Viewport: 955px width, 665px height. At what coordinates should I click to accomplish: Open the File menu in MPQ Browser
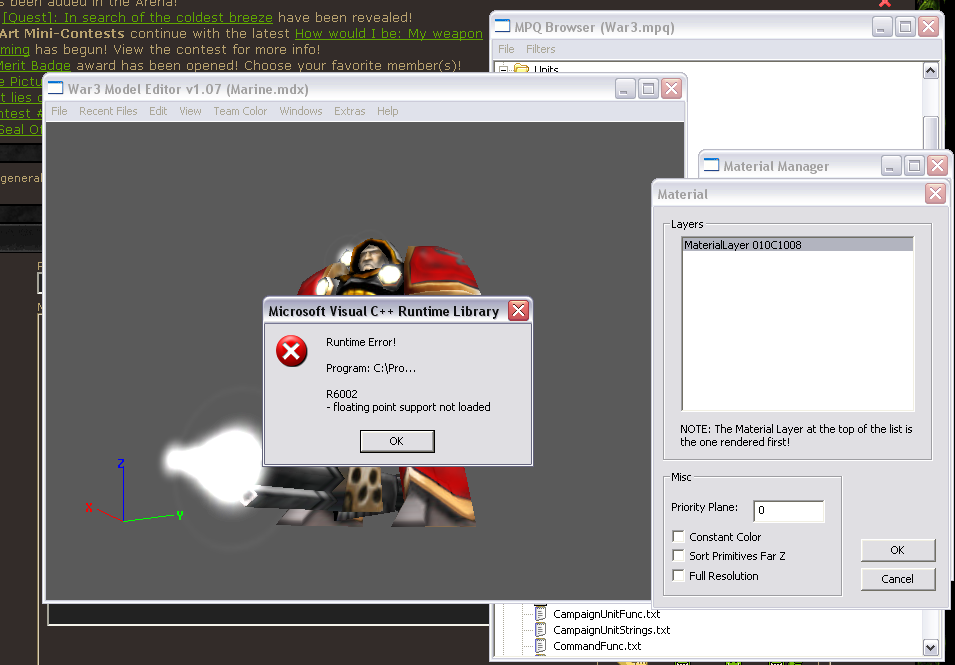click(506, 49)
